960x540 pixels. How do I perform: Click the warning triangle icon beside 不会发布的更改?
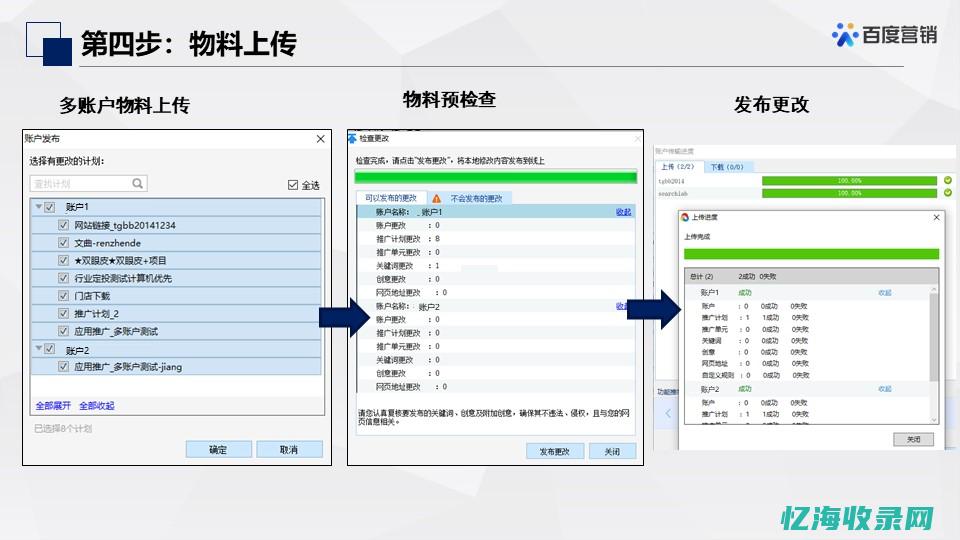point(436,198)
